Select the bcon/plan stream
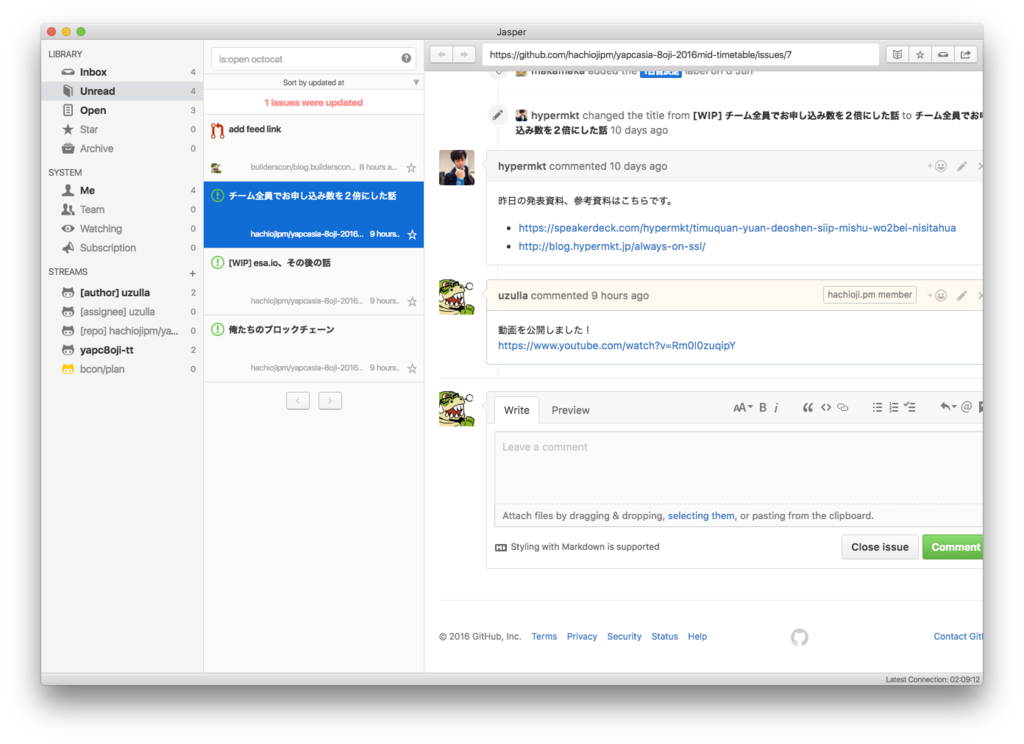The image size is (1024, 744). tap(122, 369)
